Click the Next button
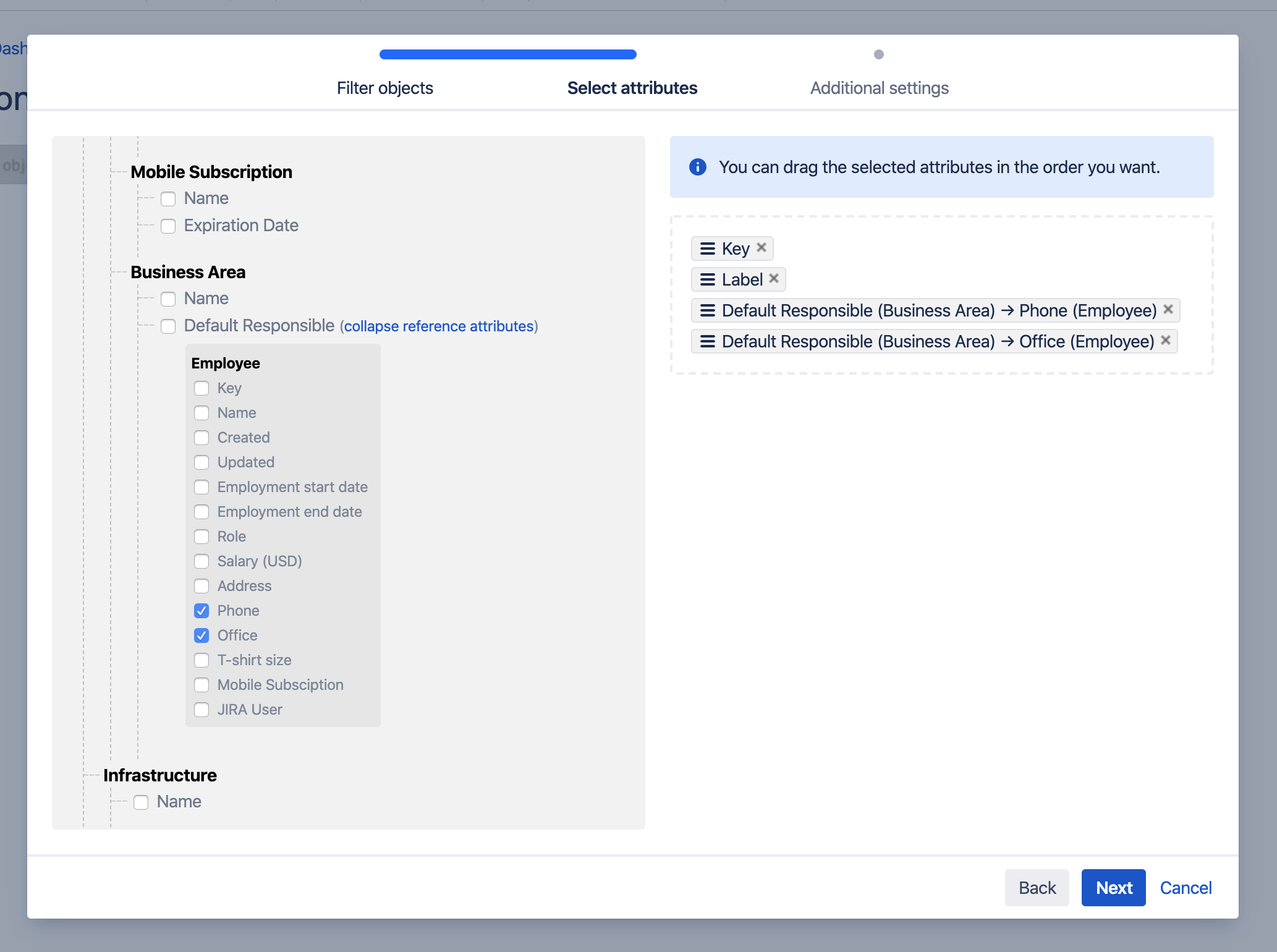Viewport: 1277px width, 952px height. pyautogui.click(x=1113, y=888)
